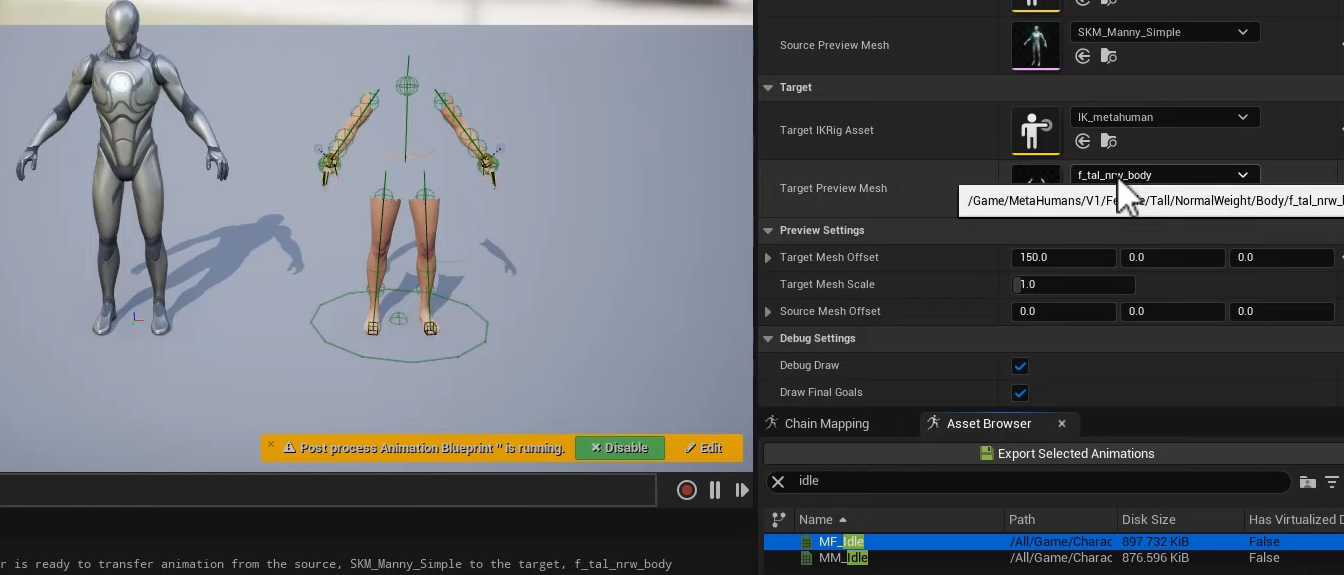The image size is (1344, 575).
Task: Use selected asset for Target IKRig Asset
Action: click(1083, 142)
